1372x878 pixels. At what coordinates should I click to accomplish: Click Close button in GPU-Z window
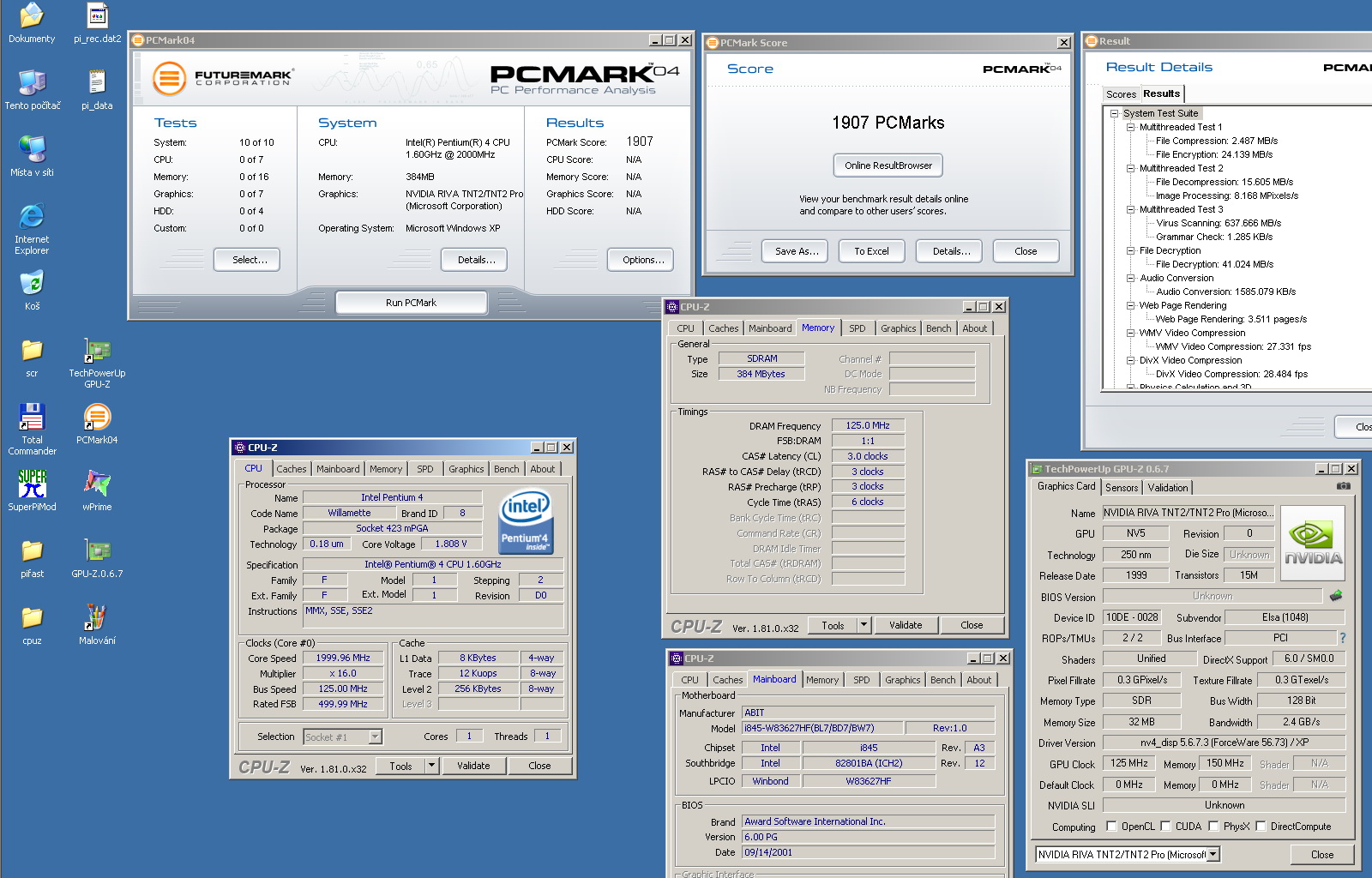pos(1322,855)
